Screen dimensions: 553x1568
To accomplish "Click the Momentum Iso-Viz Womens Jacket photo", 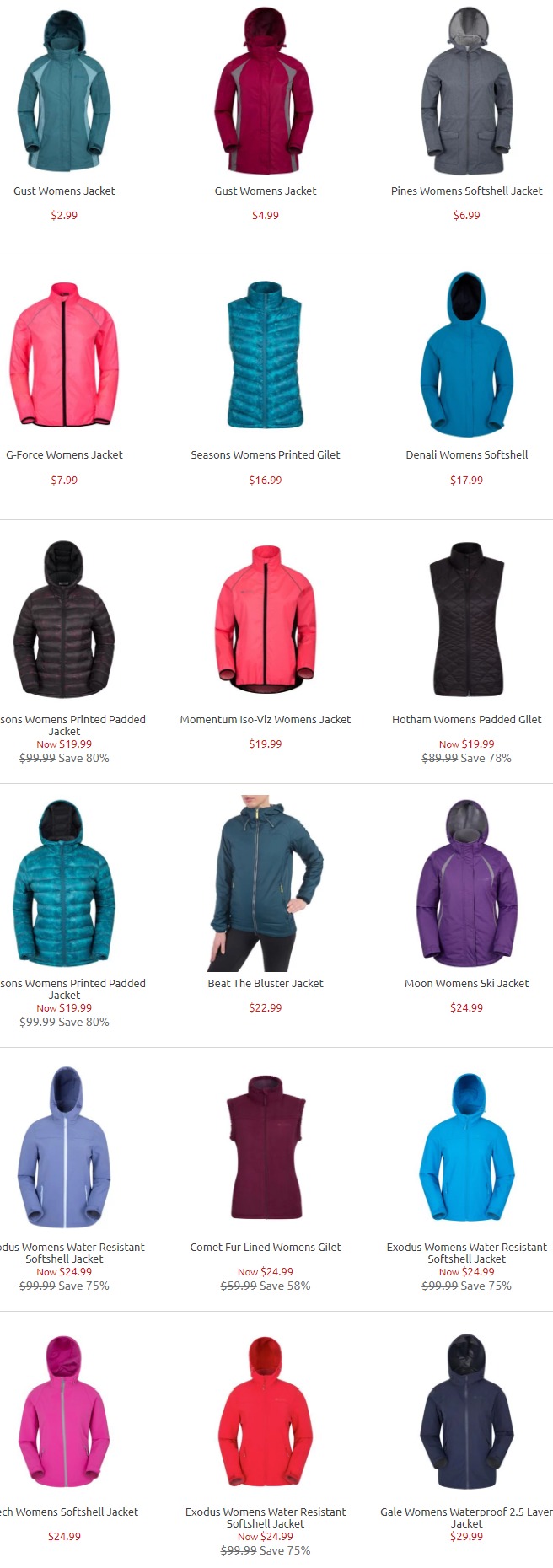I will tap(266, 617).
